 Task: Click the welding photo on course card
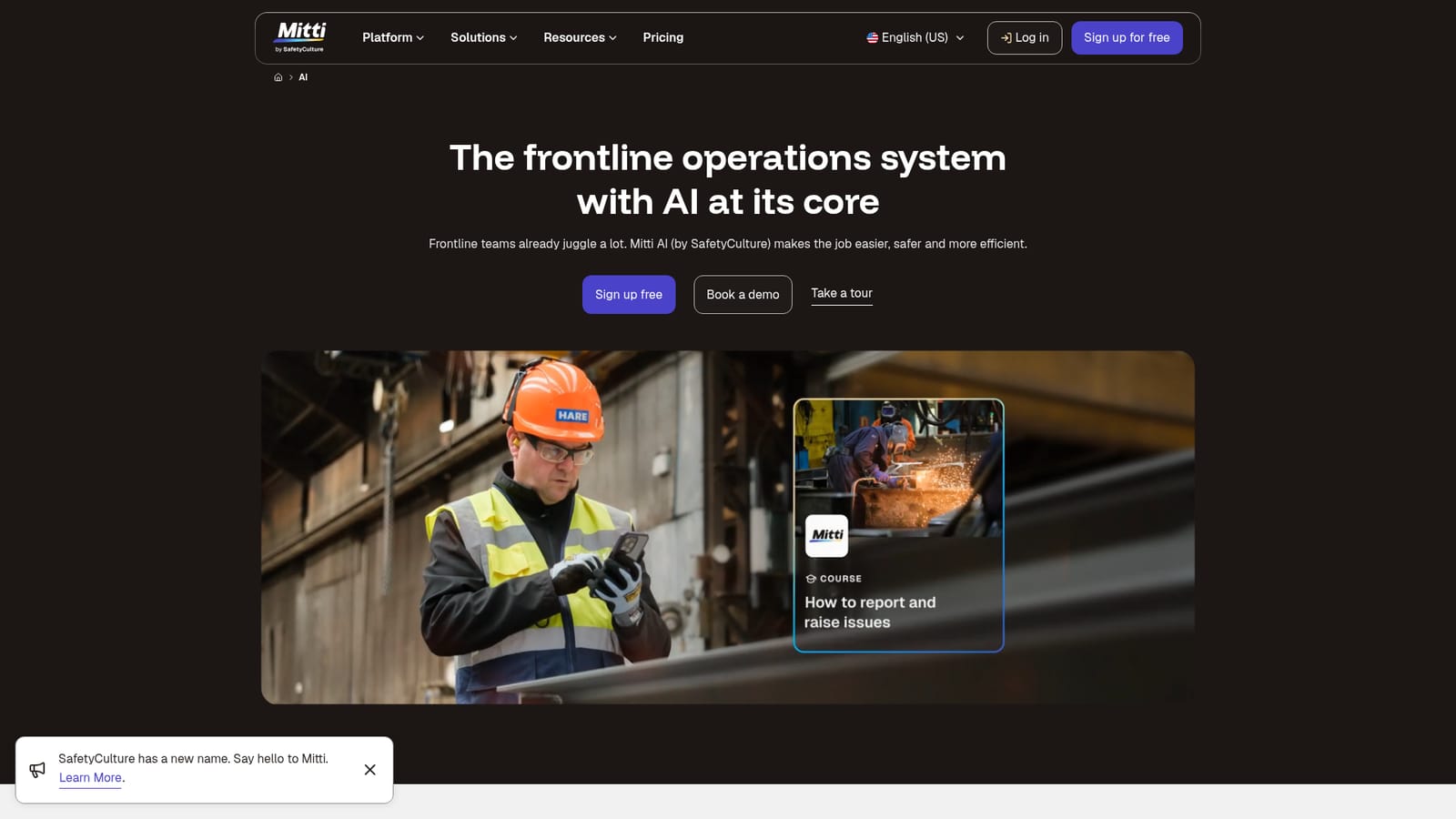[x=898, y=468]
